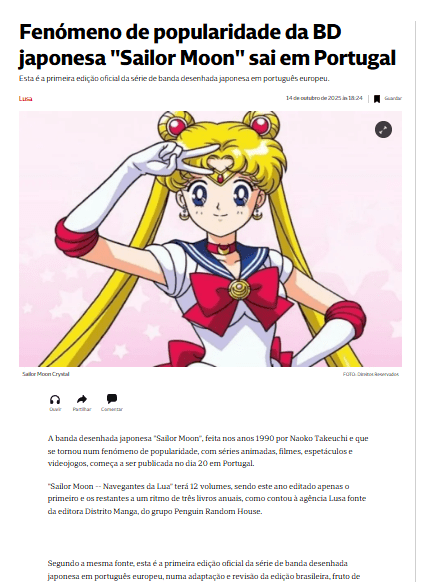This screenshot has width=425, height=582.
Task: Open the Lusa author link
Action: 26,98
